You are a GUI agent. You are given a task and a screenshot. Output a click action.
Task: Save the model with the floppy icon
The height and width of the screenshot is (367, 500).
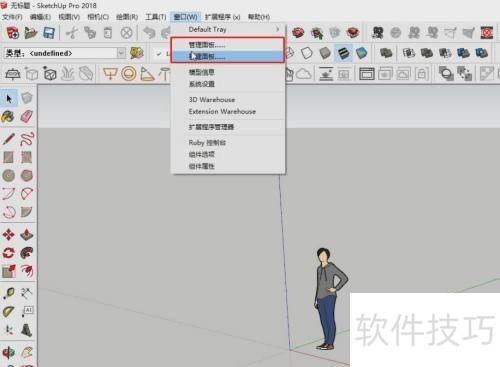pos(49,33)
